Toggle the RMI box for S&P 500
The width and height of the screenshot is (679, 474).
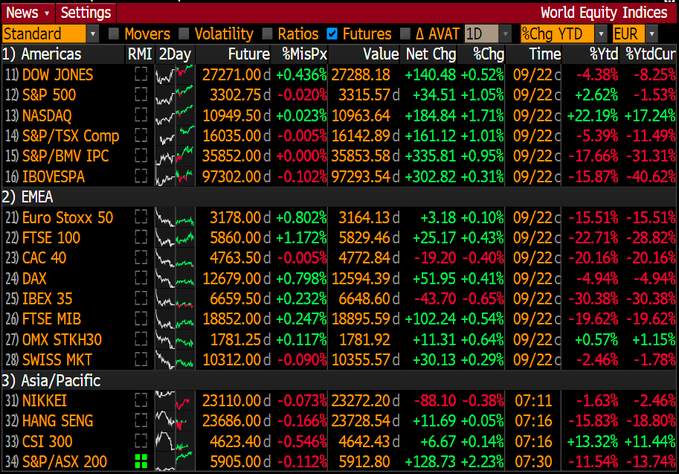click(141, 94)
